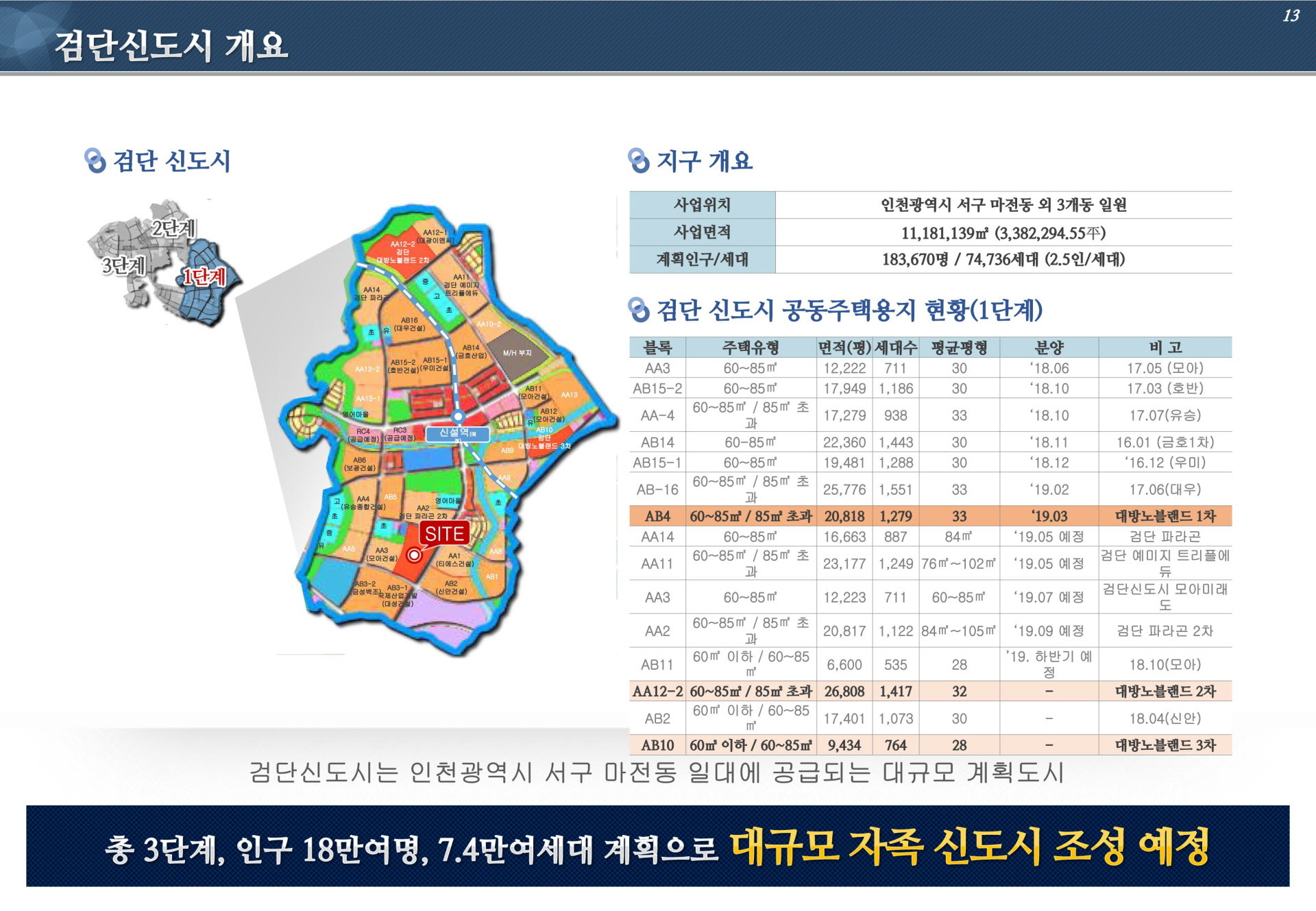Click the M/H 부지 gray area on map
1316x911 pixels.
(x=517, y=354)
